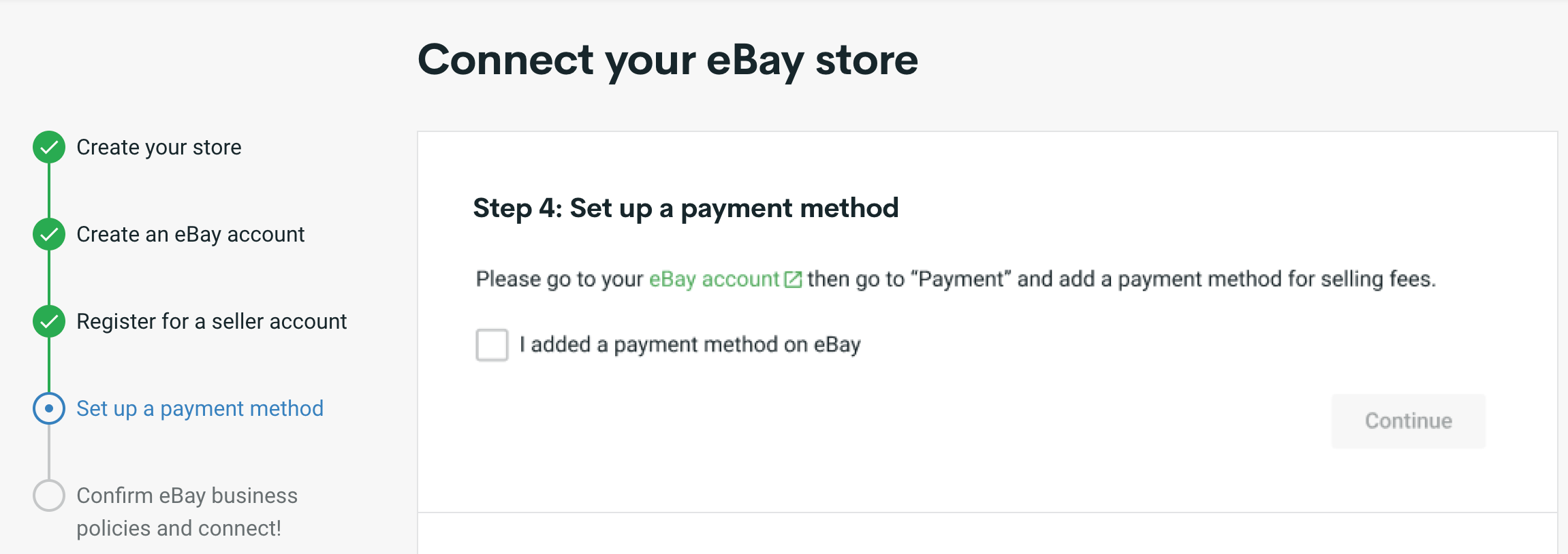This screenshot has height=554, width=1568.
Task: Select Confirm eBay business policies and connect step
Action: pyautogui.click(x=187, y=511)
